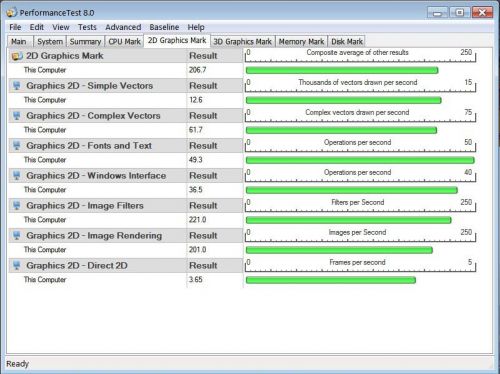The height and width of the screenshot is (374, 500).
Task: Select the 2D Graphics Mark tab
Action: pyautogui.click(x=177, y=41)
